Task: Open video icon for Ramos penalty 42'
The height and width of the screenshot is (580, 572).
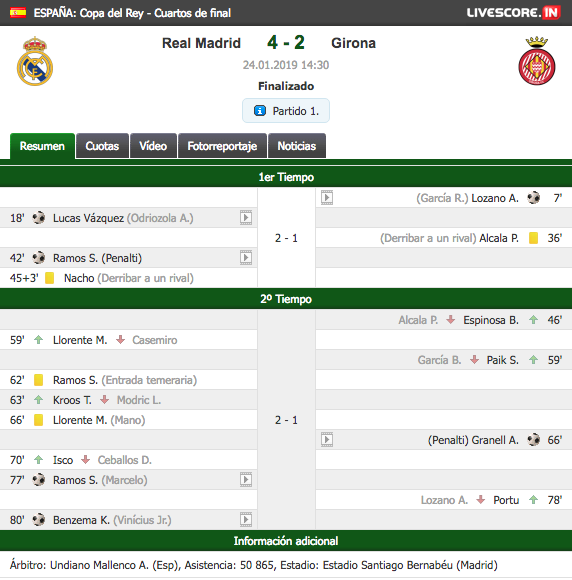Action: point(246,257)
